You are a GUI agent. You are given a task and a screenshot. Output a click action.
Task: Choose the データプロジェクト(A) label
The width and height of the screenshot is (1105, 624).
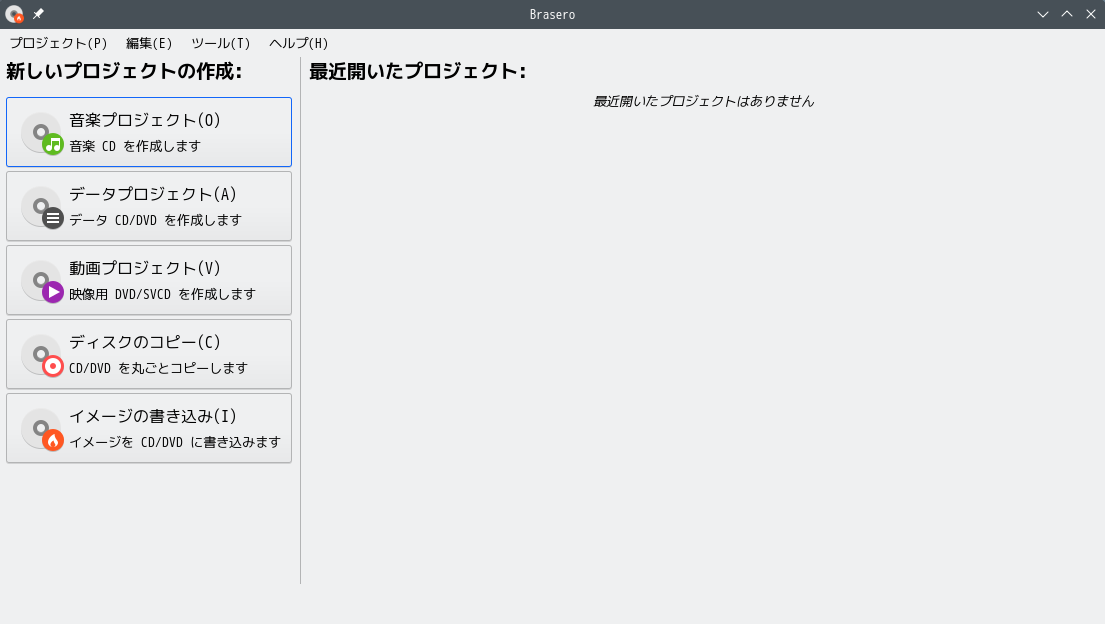tap(153, 194)
